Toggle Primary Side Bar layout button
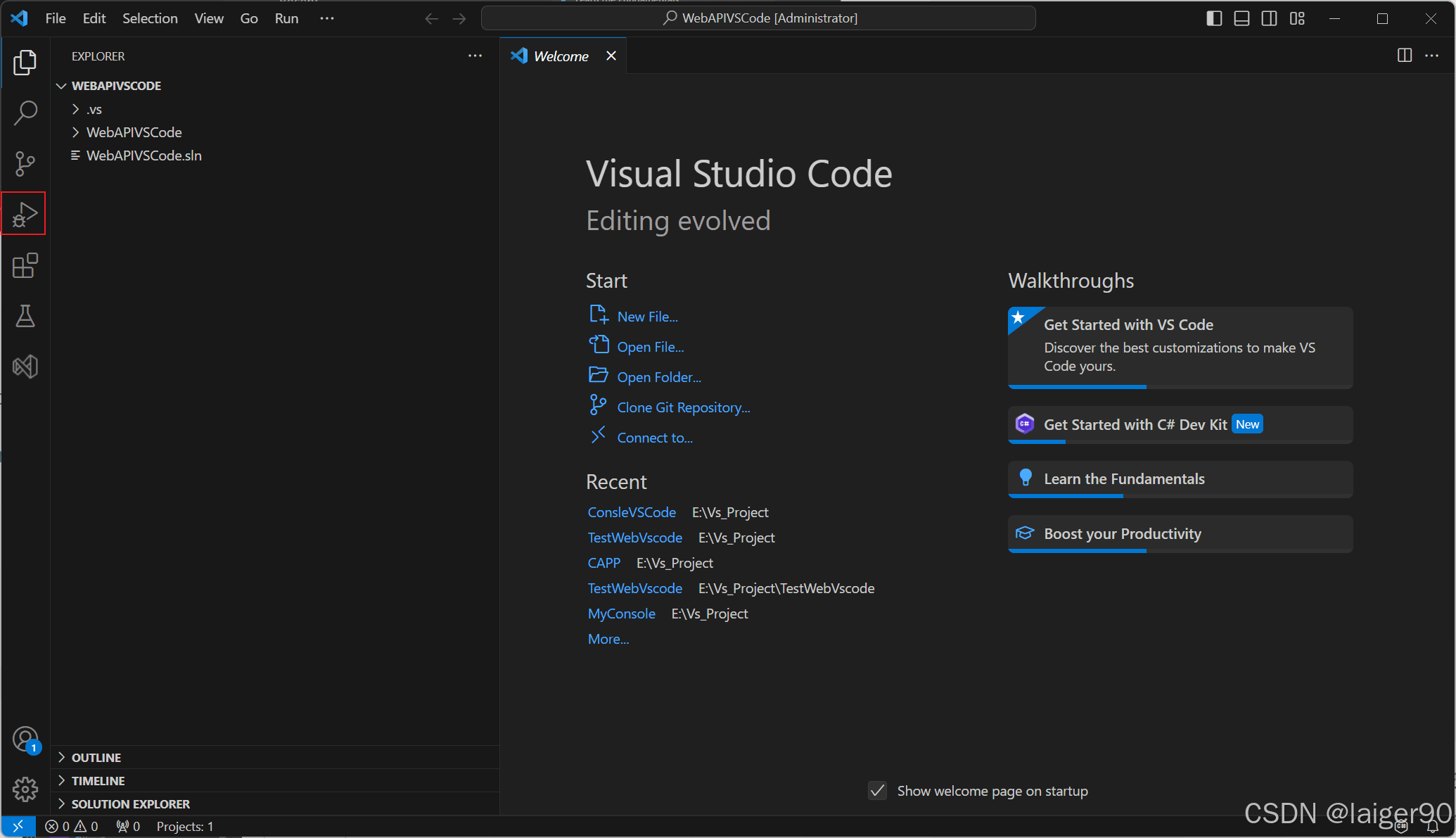The height and width of the screenshot is (838, 1456). coord(1214,18)
